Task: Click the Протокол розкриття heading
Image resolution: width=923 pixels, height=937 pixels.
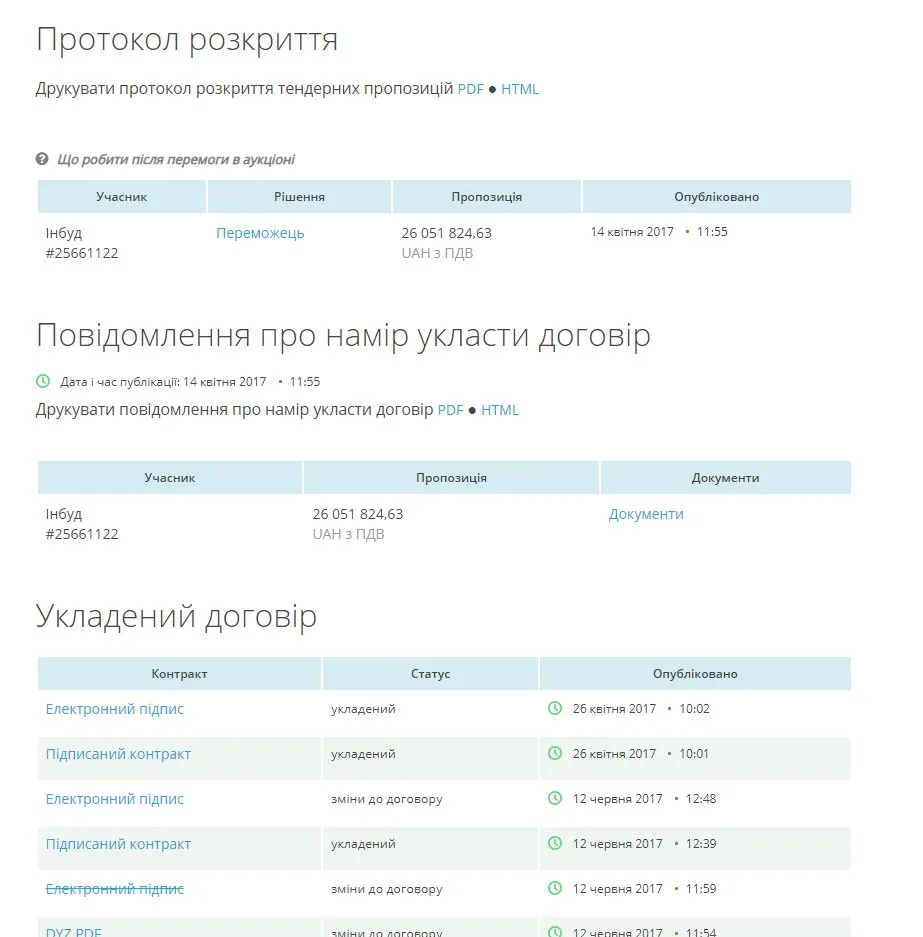Action: [x=187, y=40]
